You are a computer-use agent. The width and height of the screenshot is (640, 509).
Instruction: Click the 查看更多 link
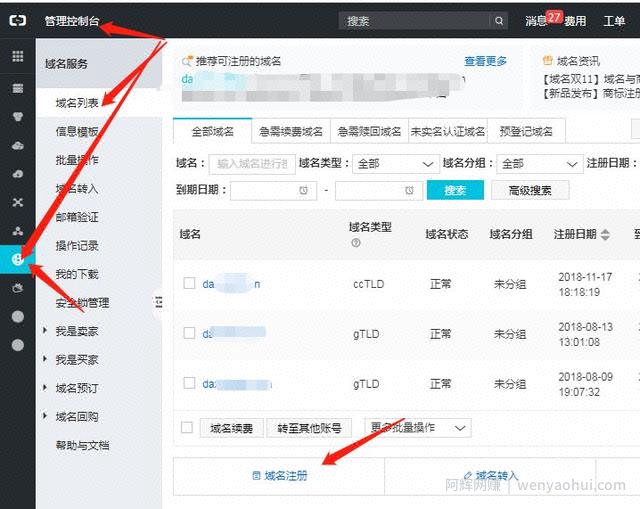coord(485,61)
